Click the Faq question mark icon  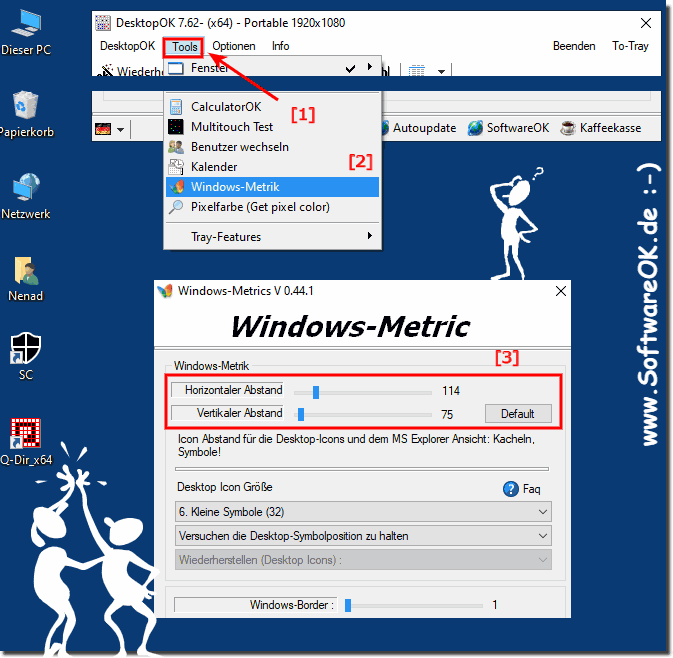pos(510,489)
